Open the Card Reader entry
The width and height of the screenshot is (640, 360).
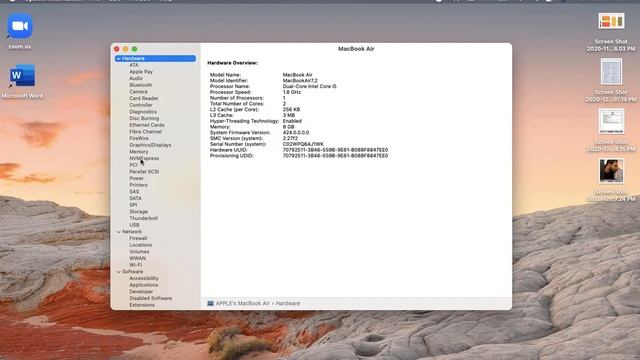coord(144,98)
